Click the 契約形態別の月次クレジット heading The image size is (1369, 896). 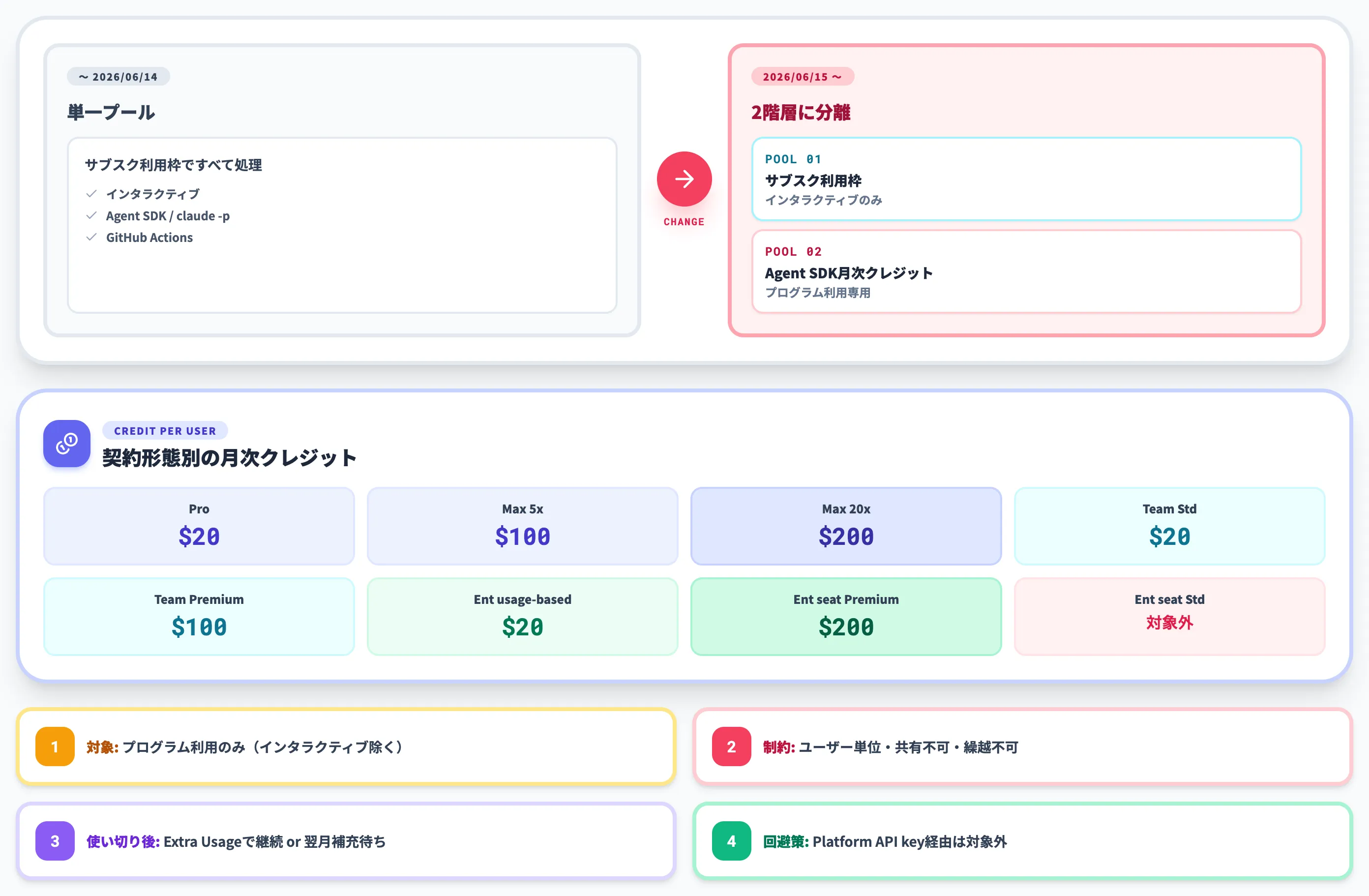(x=230, y=458)
